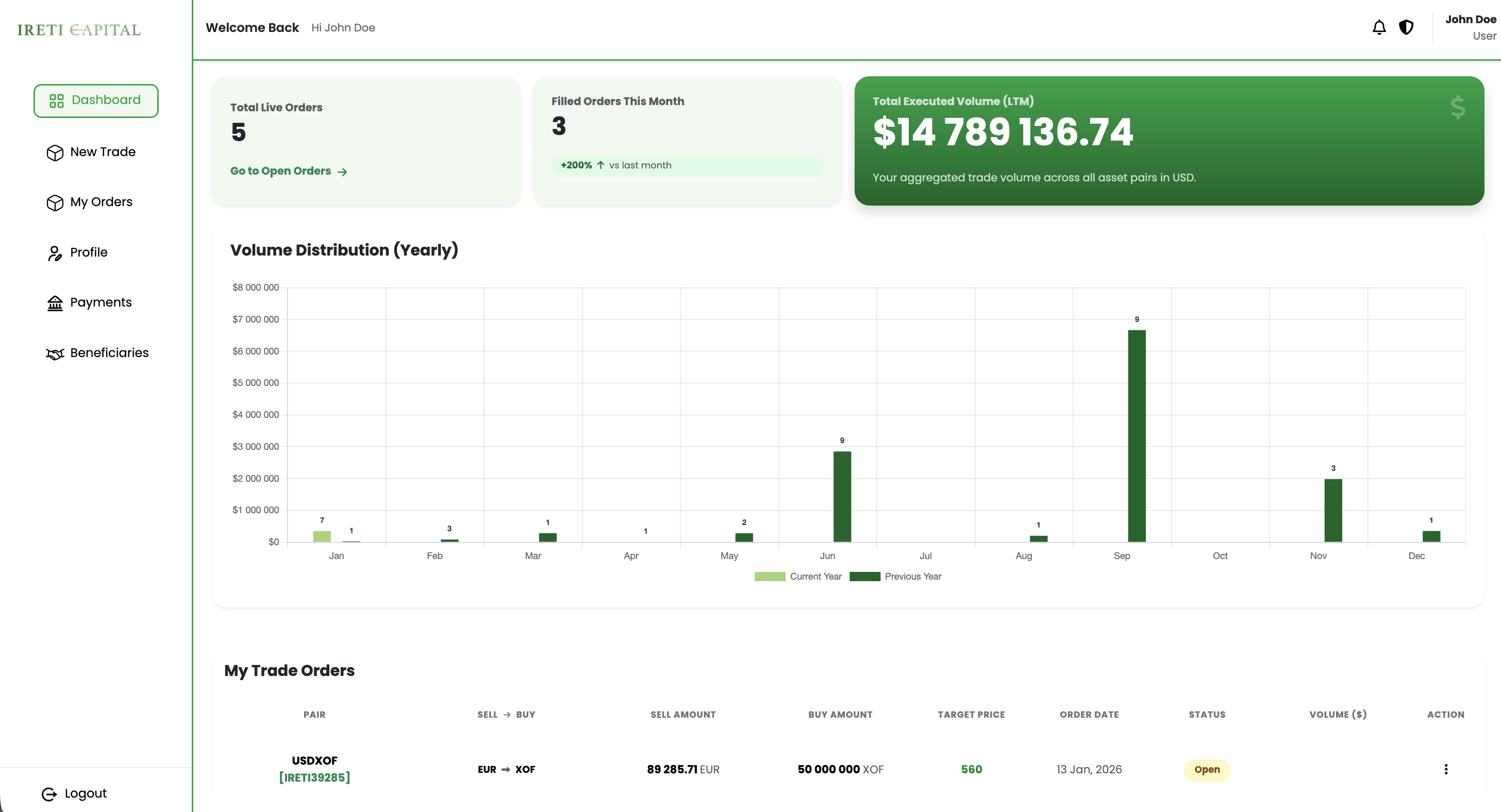Click the John Doe profile name
Screen dimensions: 1501x812
[1470, 19]
